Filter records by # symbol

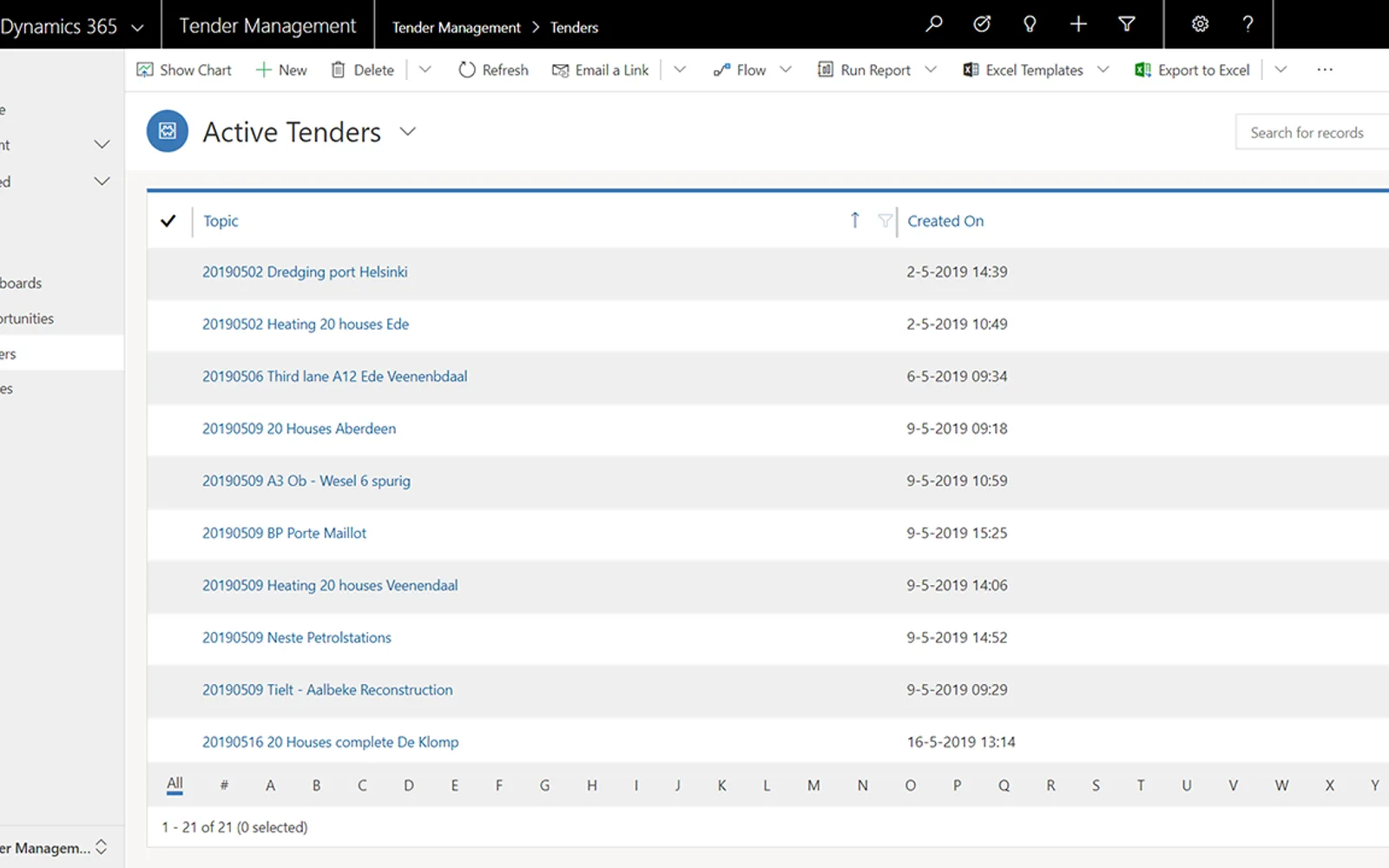click(x=224, y=786)
